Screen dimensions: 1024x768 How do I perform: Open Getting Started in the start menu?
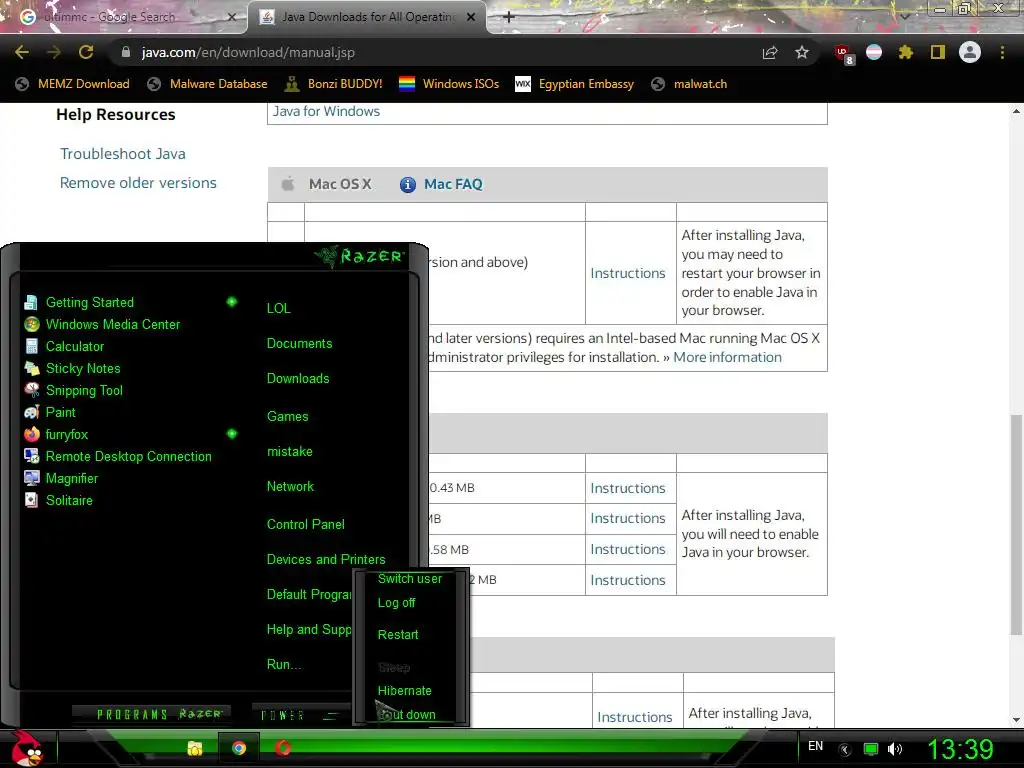89,302
